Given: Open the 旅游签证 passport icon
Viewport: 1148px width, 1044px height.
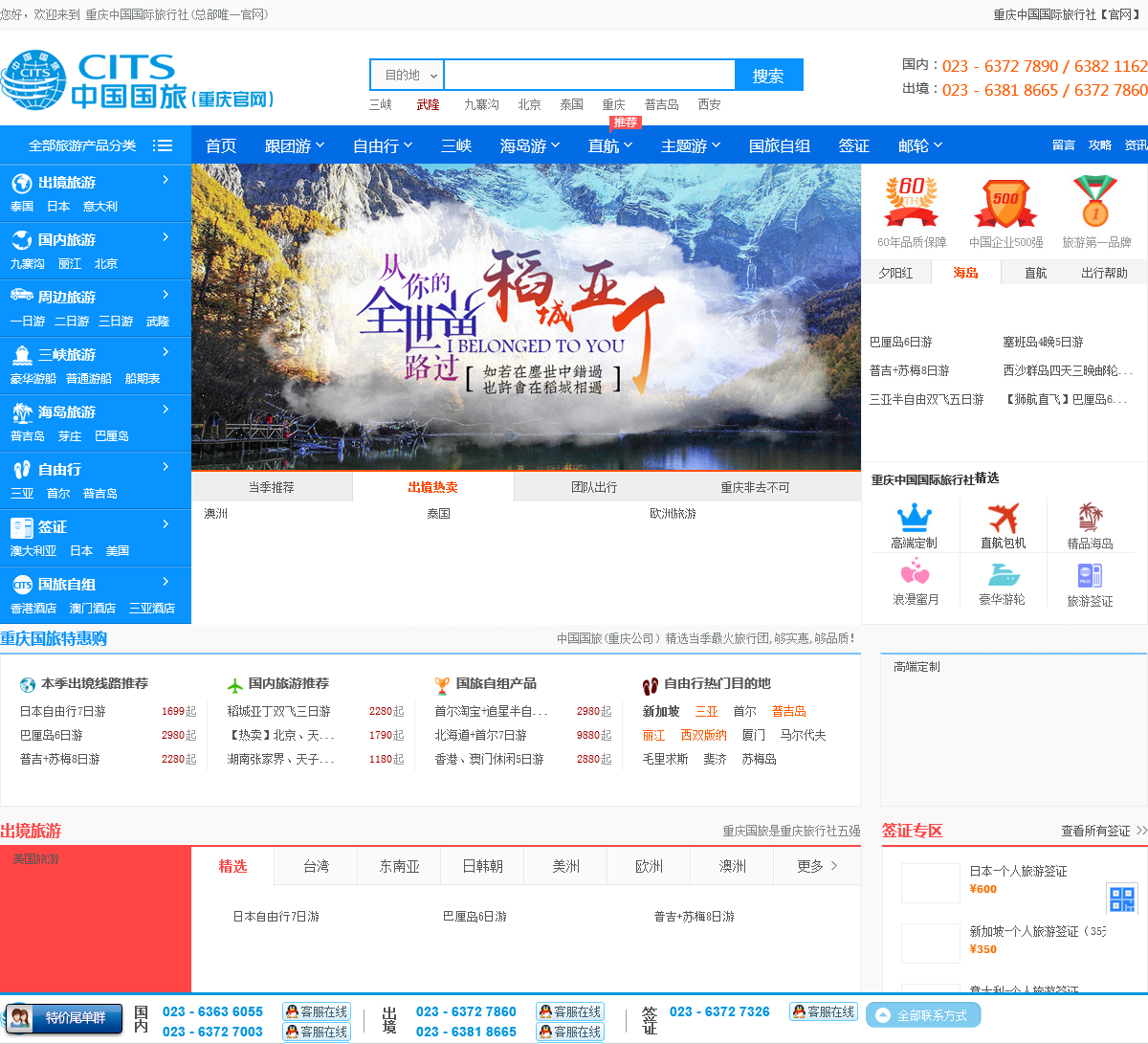Looking at the screenshot, I should (1090, 574).
